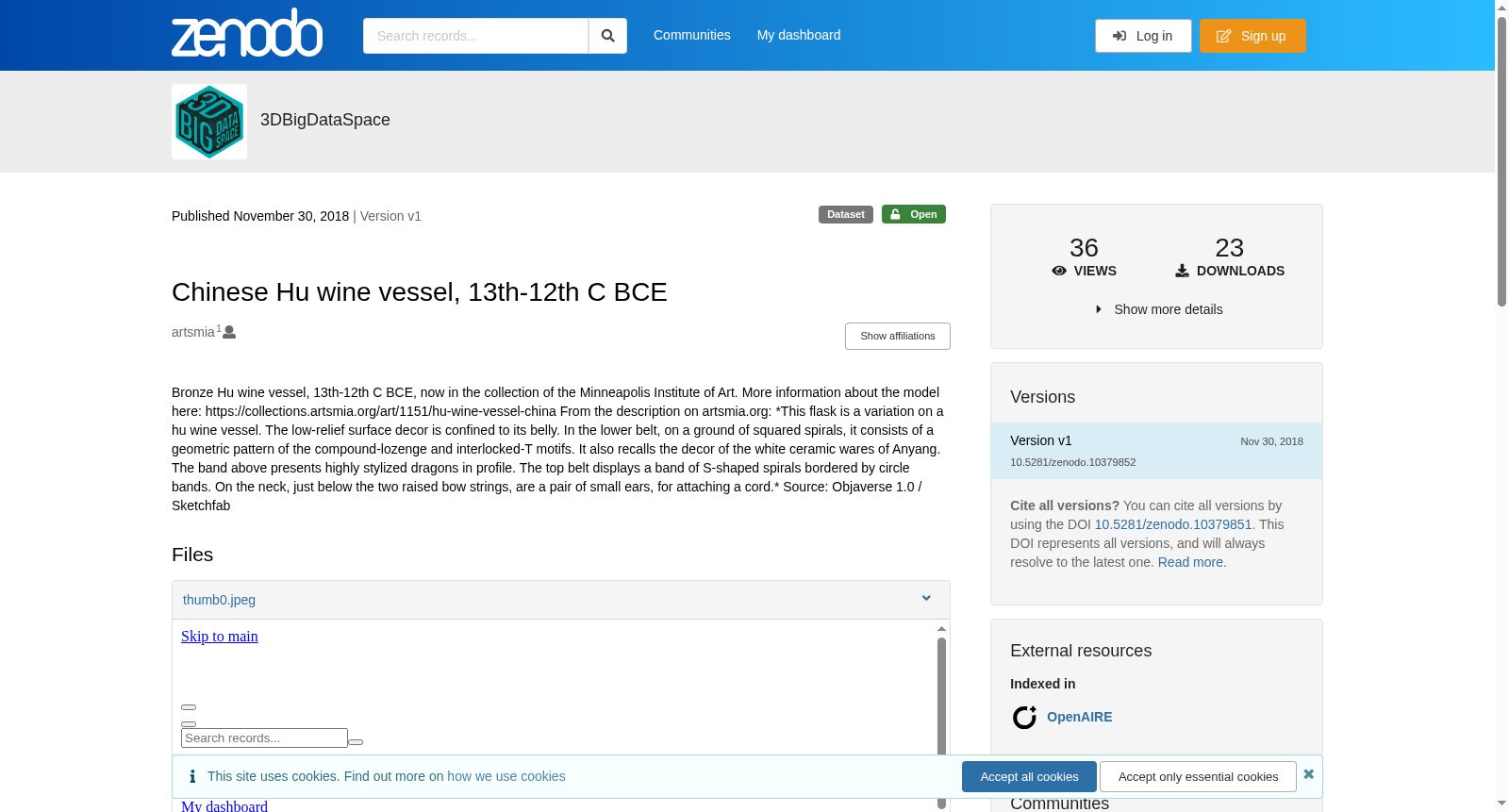Click the record title Chinese Hu wine vessel
The image size is (1509, 812).
[x=420, y=292]
